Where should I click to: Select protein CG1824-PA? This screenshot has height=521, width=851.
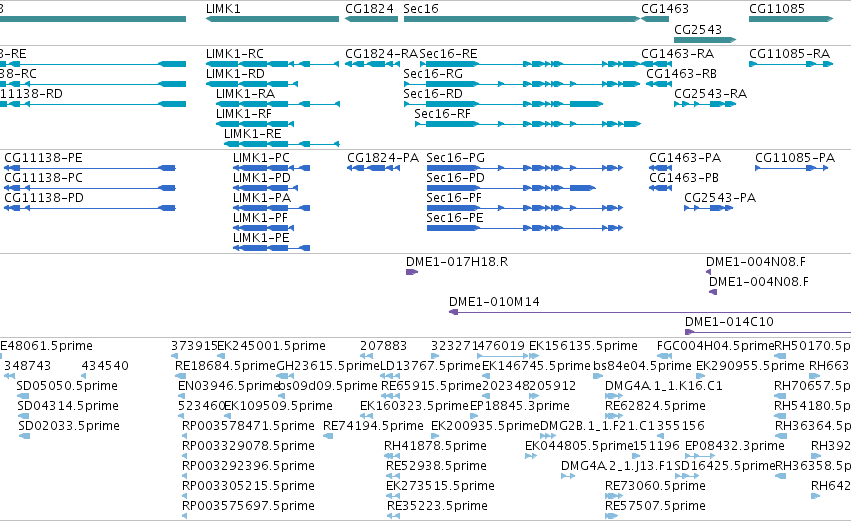pyautogui.click(x=373, y=168)
